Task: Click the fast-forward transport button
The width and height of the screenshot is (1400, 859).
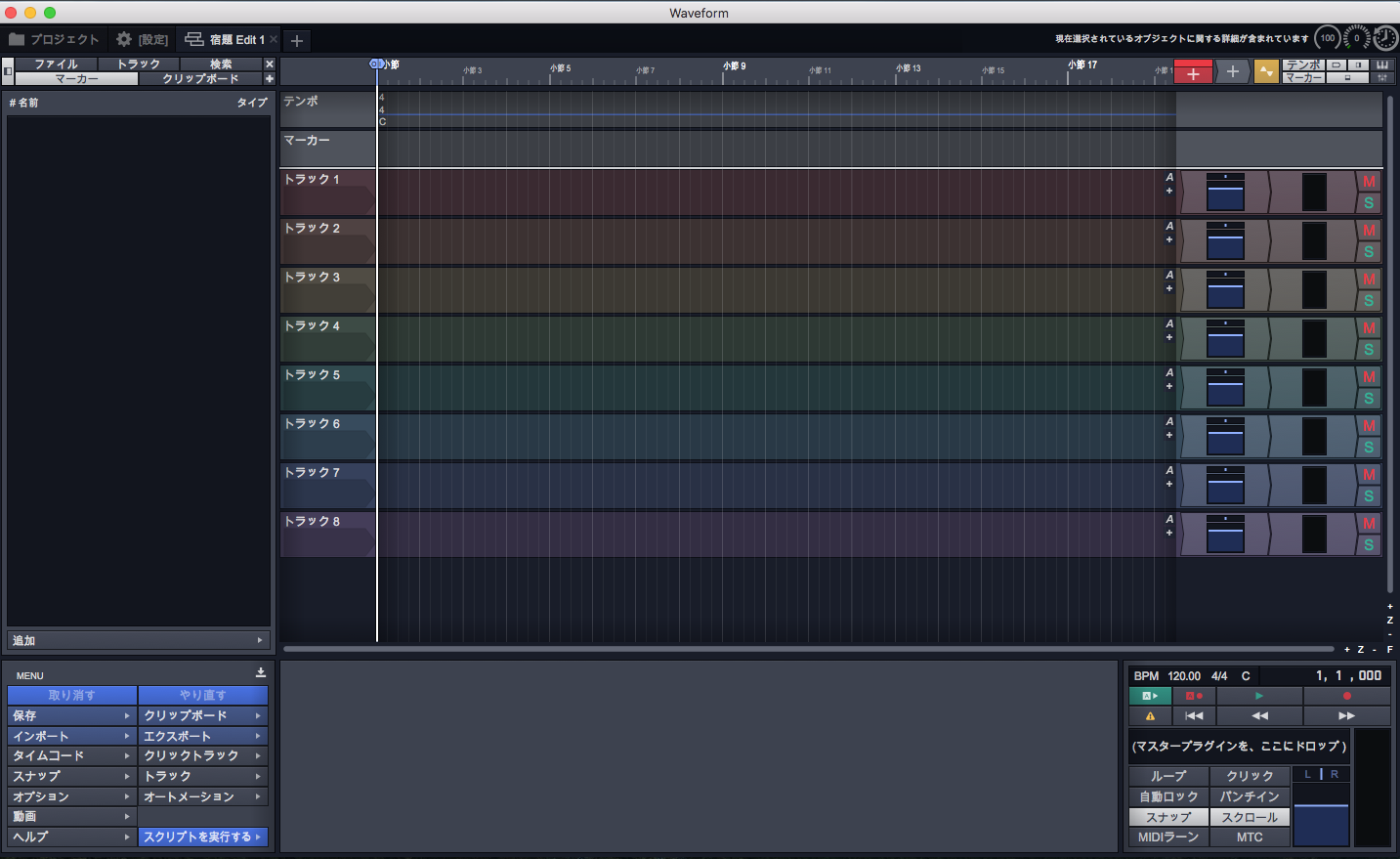Action: coord(1347,715)
